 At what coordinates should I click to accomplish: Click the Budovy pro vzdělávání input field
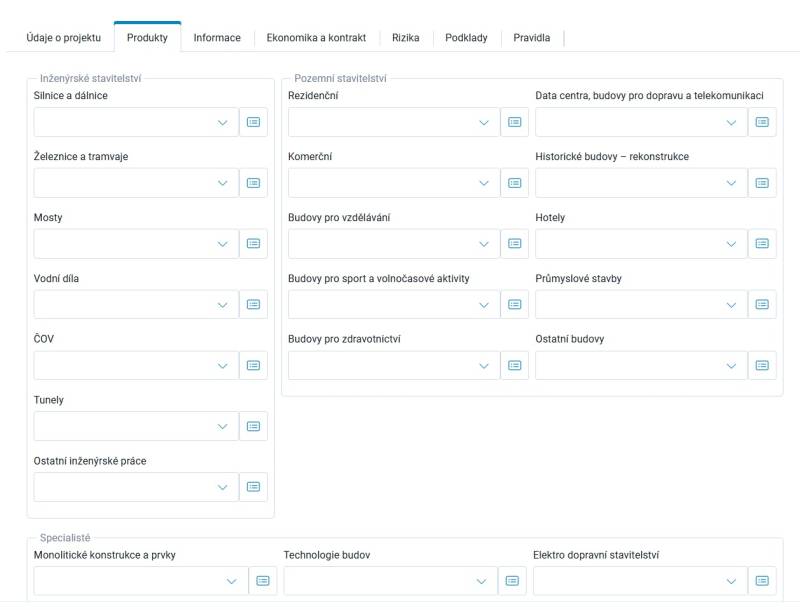click(393, 244)
